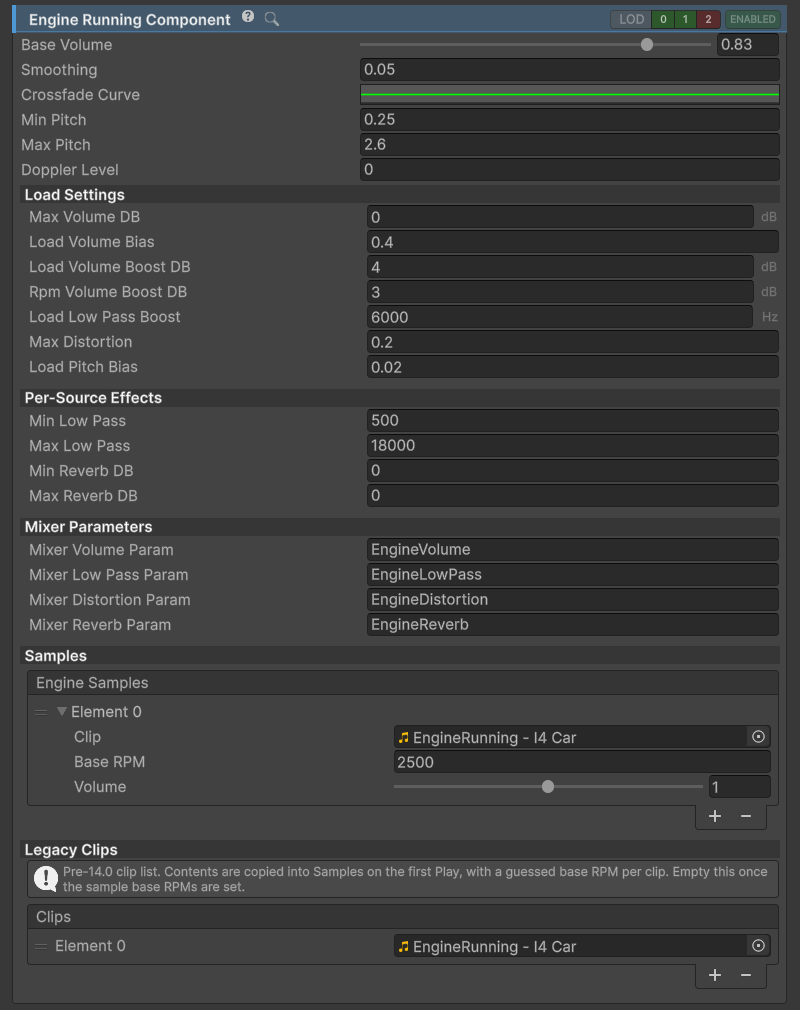Click the Max Distortion field
Image resolution: width=800 pixels, height=1010 pixels.
573,342
